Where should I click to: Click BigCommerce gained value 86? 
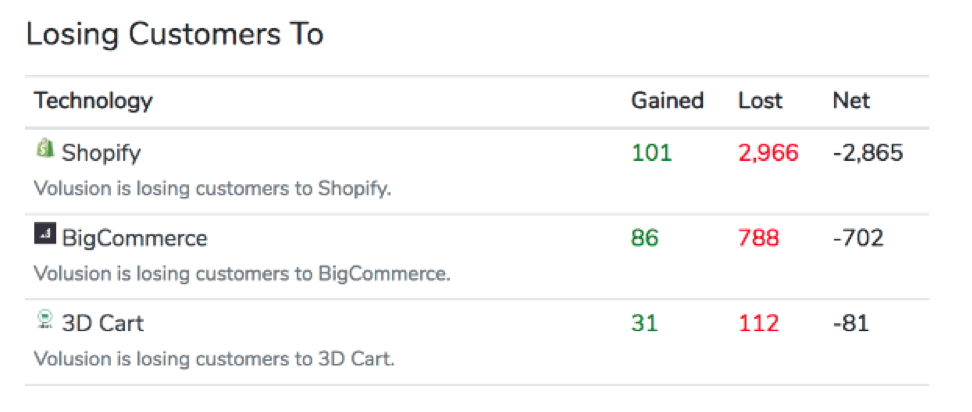[645, 238]
